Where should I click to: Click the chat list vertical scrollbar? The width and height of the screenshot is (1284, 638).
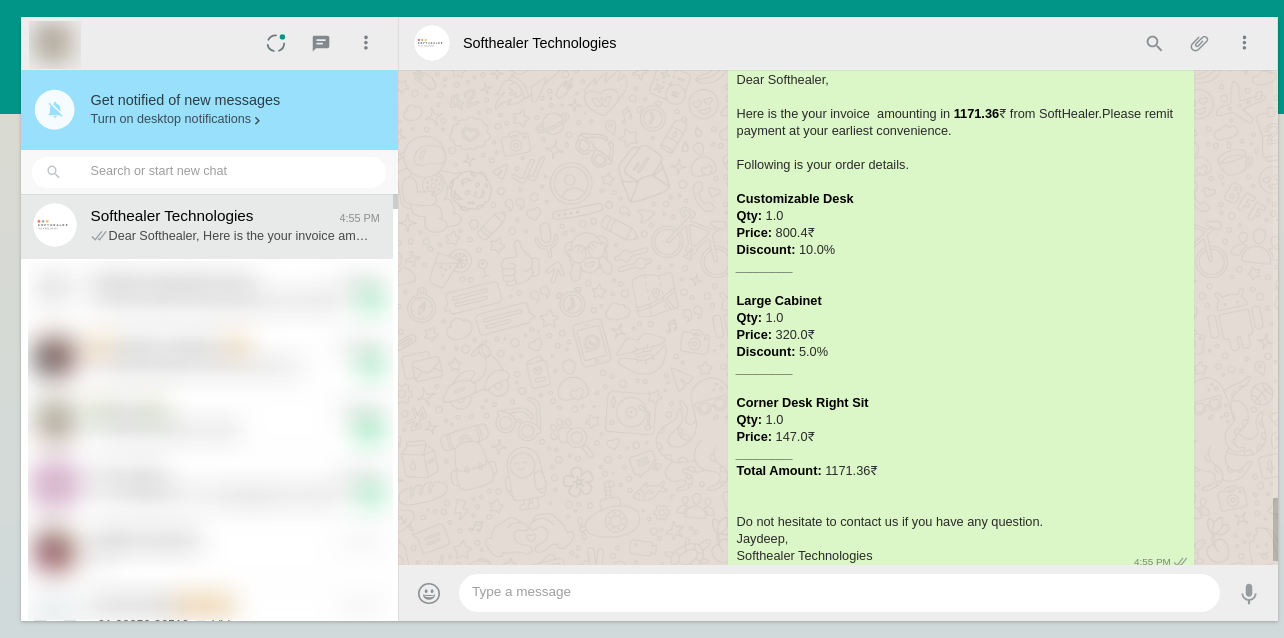coord(395,201)
